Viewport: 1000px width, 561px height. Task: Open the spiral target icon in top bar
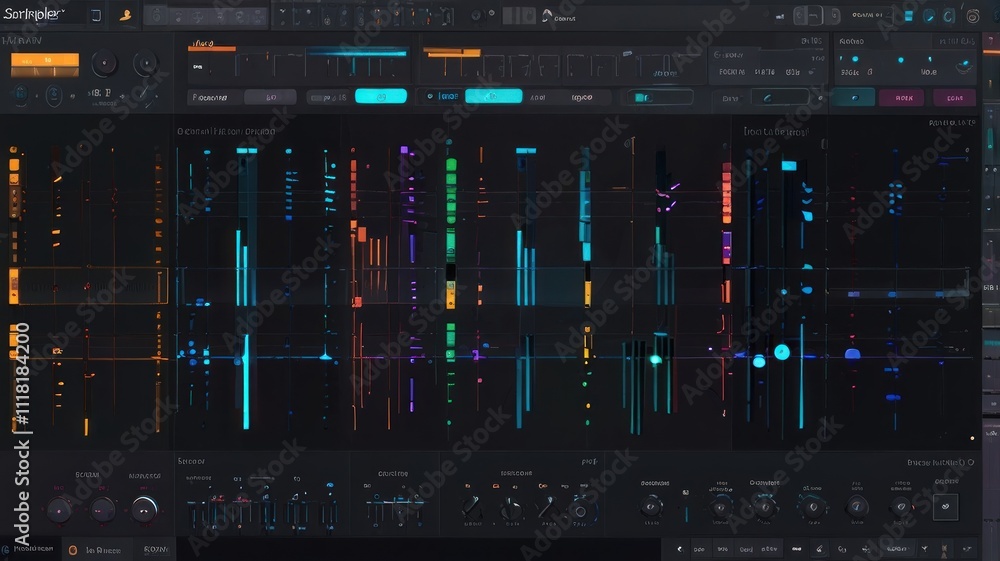pos(973,17)
